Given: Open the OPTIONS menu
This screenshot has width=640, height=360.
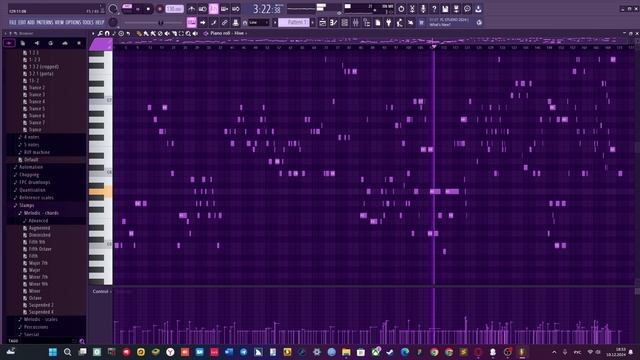Looking at the screenshot, I should point(73,22).
